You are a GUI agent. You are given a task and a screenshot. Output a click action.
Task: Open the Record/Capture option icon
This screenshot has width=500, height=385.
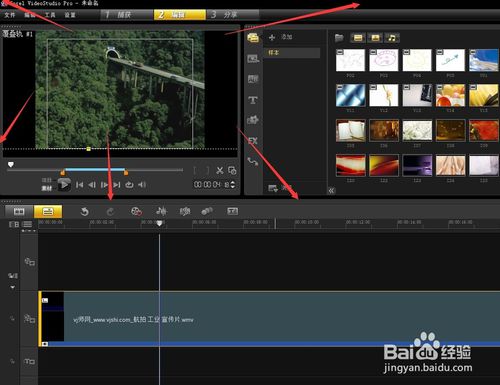click(136, 211)
